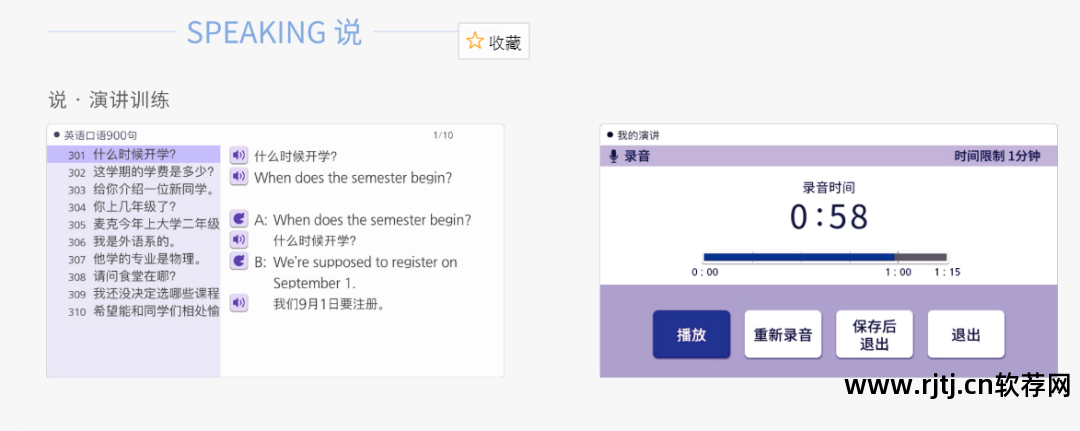Click 保存后退出 save and exit button

[874, 335]
